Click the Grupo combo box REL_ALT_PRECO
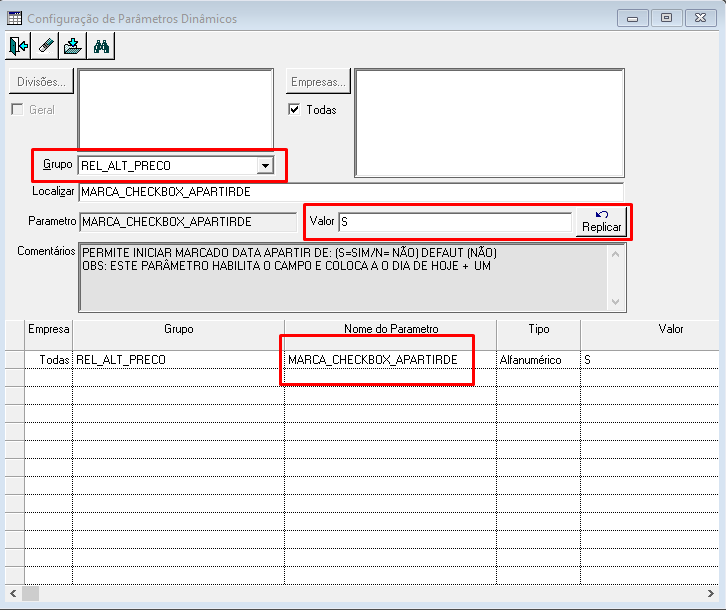726x610 pixels. click(x=176, y=166)
